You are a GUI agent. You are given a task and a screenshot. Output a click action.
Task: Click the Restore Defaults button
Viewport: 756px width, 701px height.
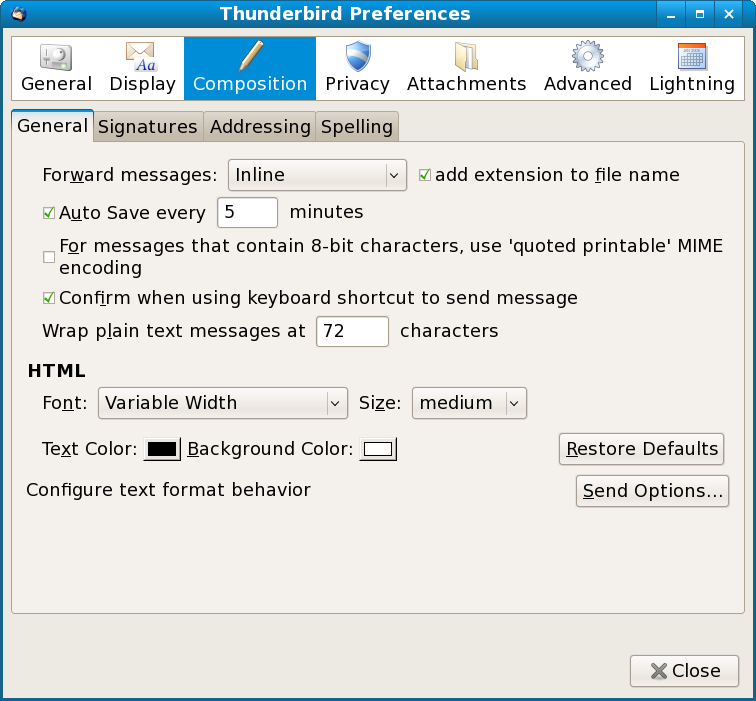(641, 449)
